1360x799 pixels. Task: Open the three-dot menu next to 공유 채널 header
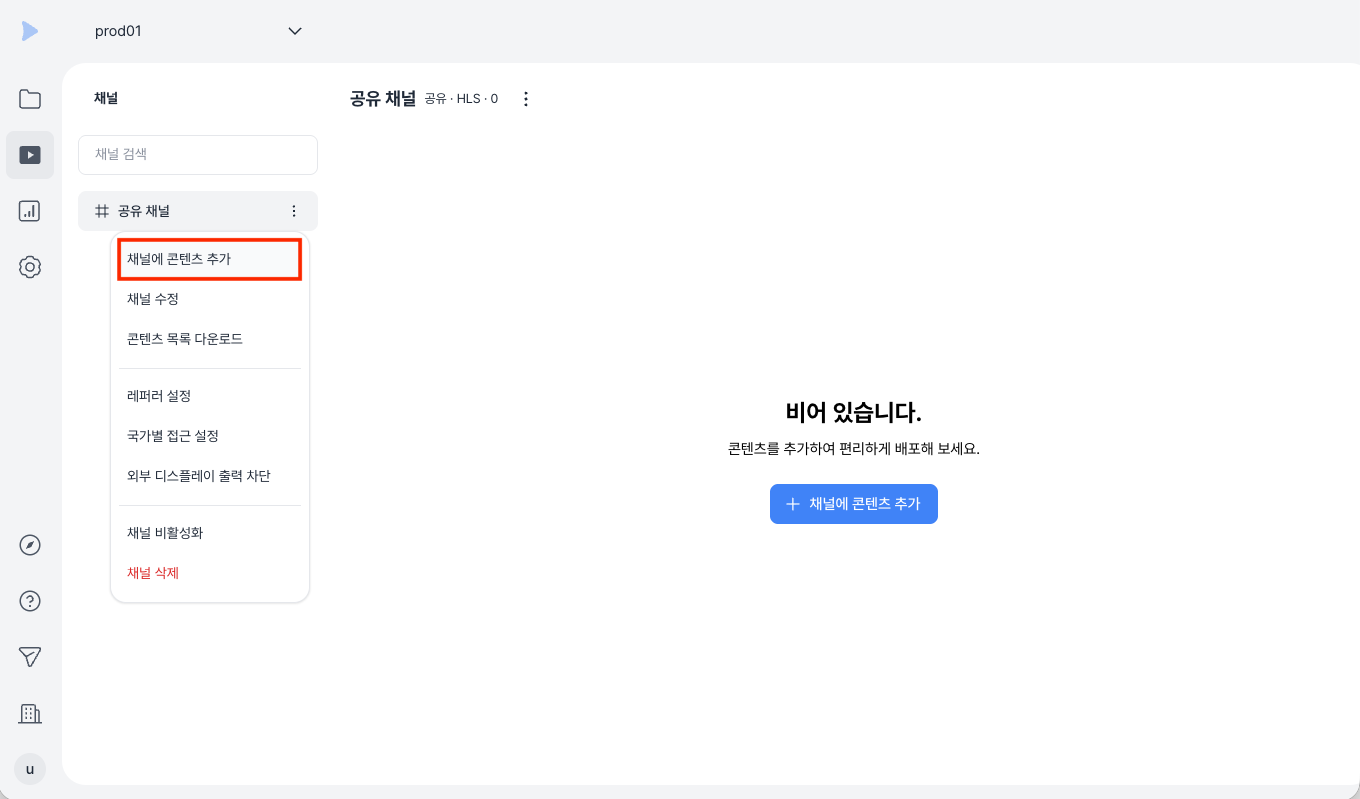point(526,99)
